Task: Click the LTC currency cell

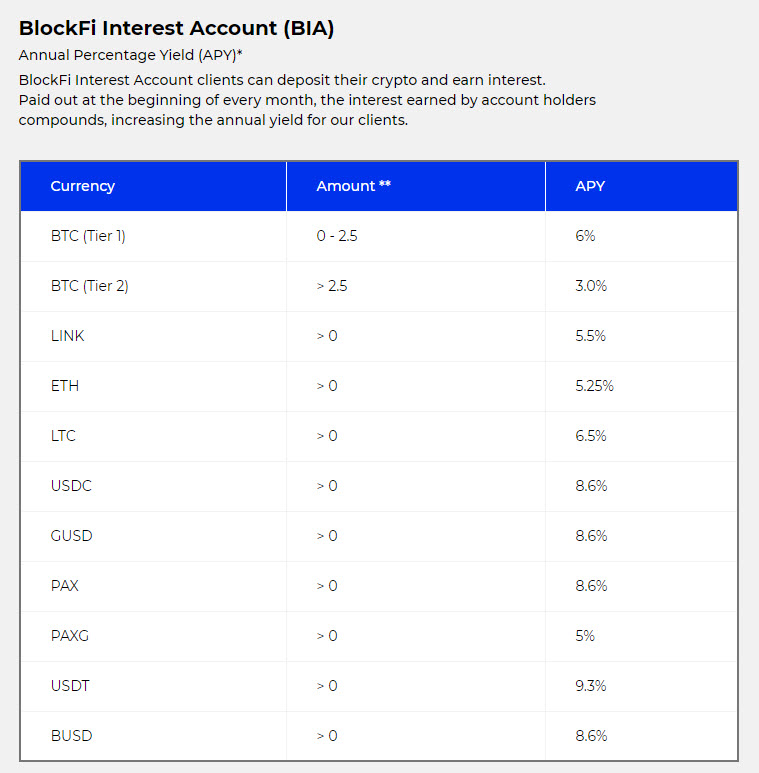Action: [63, 436]
